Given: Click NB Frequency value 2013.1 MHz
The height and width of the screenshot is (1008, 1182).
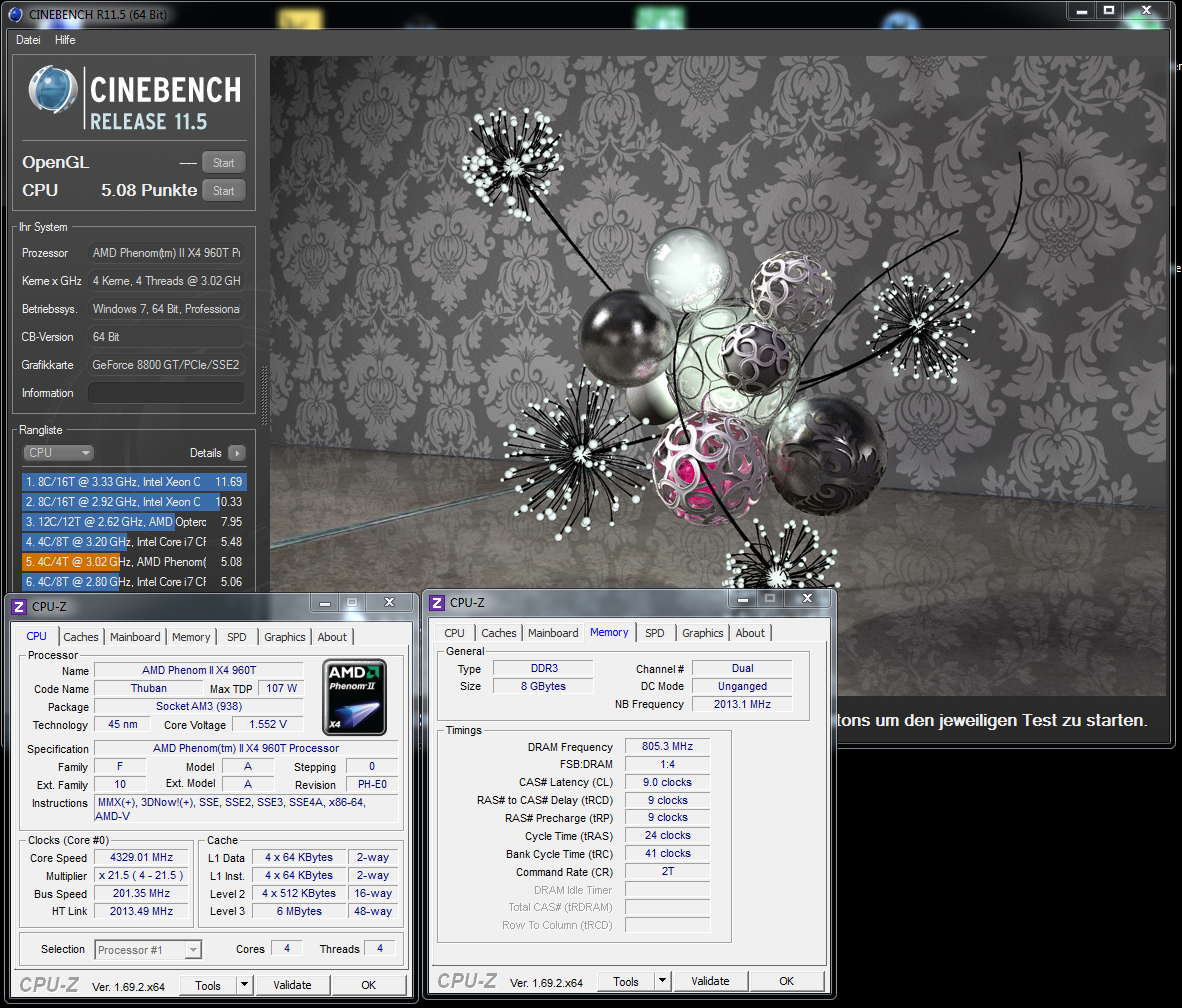Looking at the screenshot, I should pyautogui.click(x=743, y=704).
